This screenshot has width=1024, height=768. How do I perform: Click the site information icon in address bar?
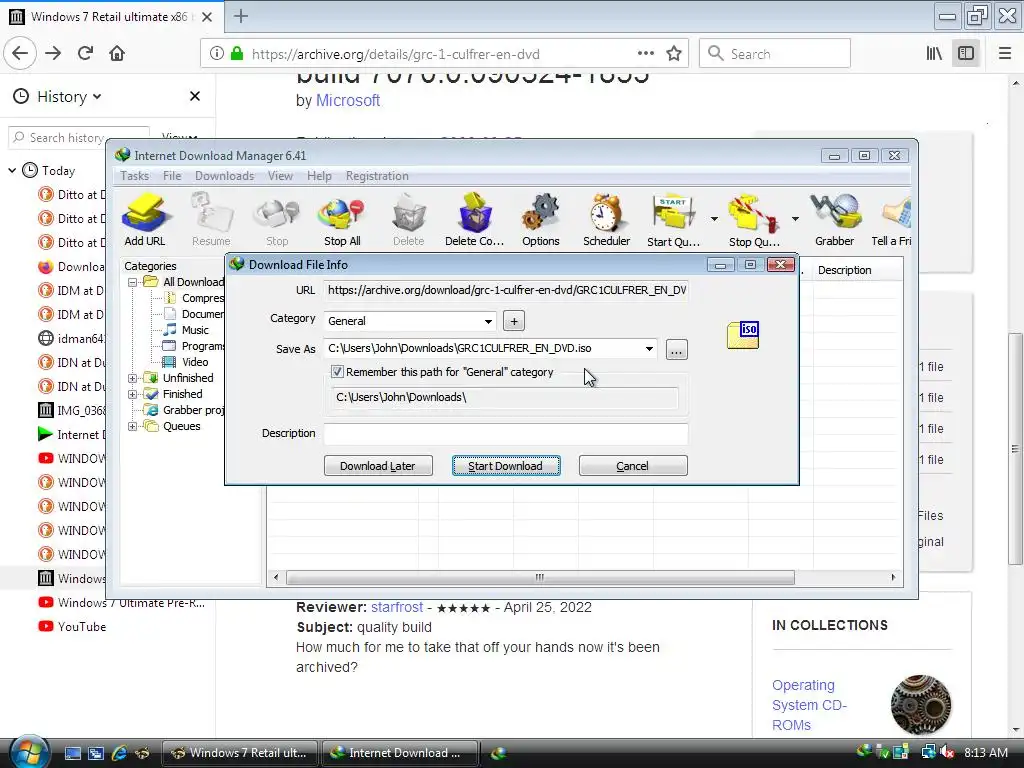(216, 54)
